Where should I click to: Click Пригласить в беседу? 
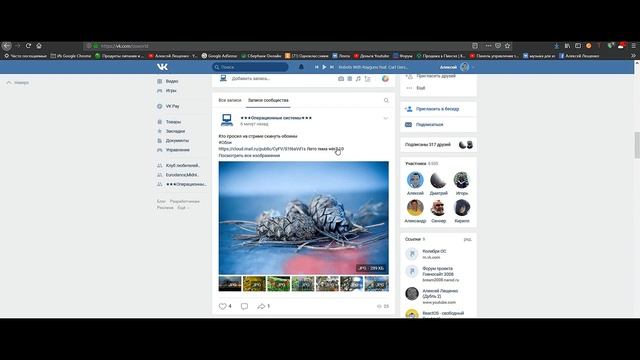[x=438, y=109]
